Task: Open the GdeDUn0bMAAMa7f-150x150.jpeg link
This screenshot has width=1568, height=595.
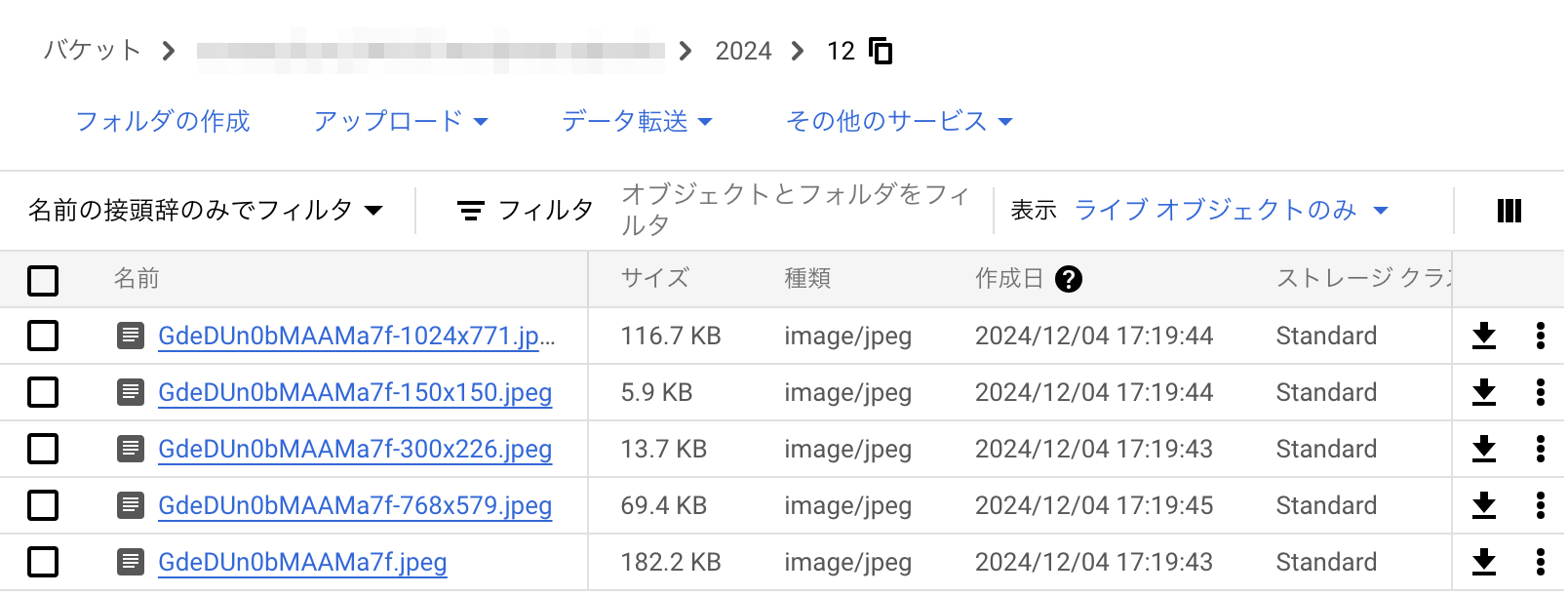Action: 355,392
